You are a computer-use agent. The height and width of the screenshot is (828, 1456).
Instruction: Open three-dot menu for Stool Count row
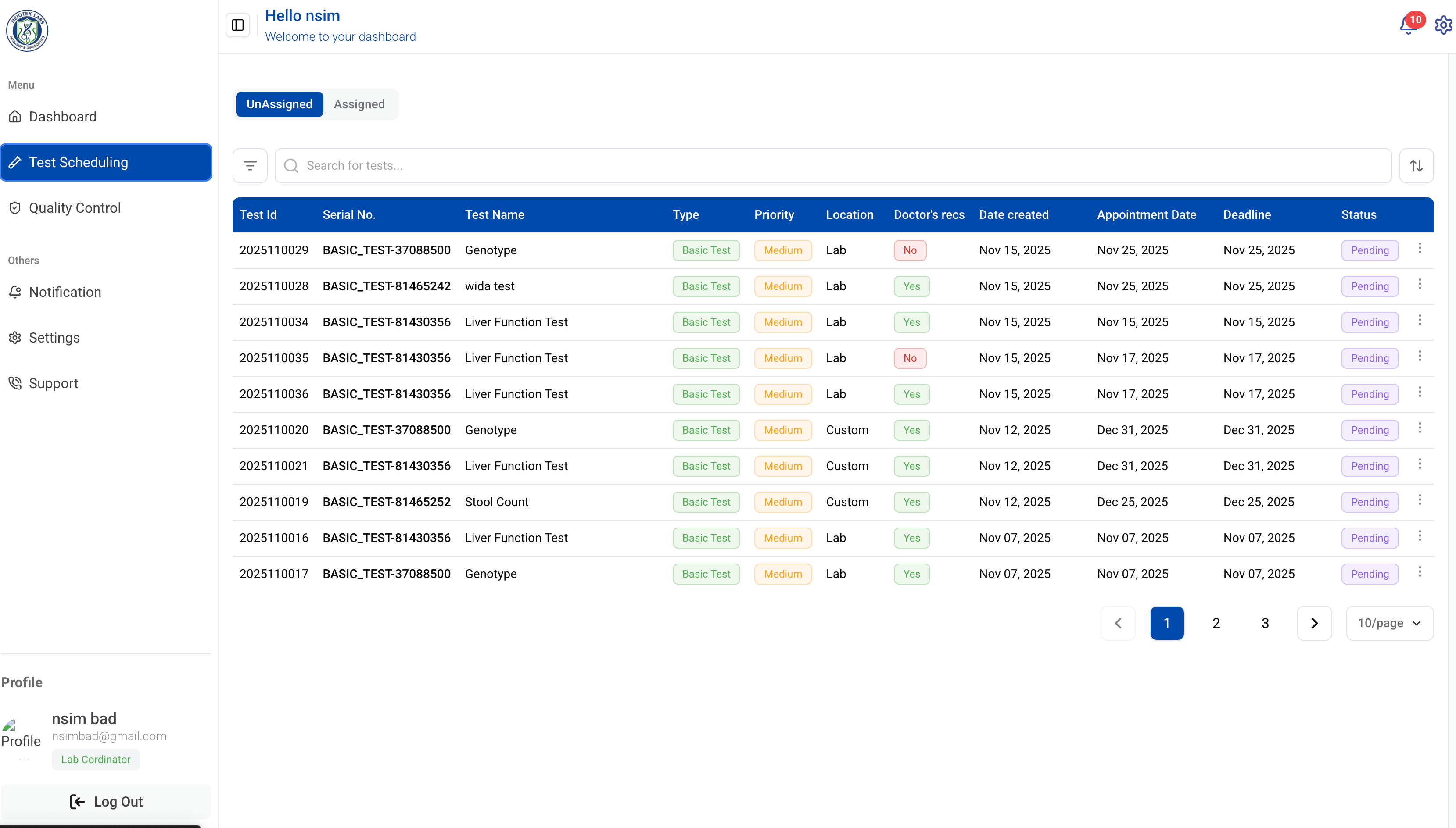coord(1419,500)
